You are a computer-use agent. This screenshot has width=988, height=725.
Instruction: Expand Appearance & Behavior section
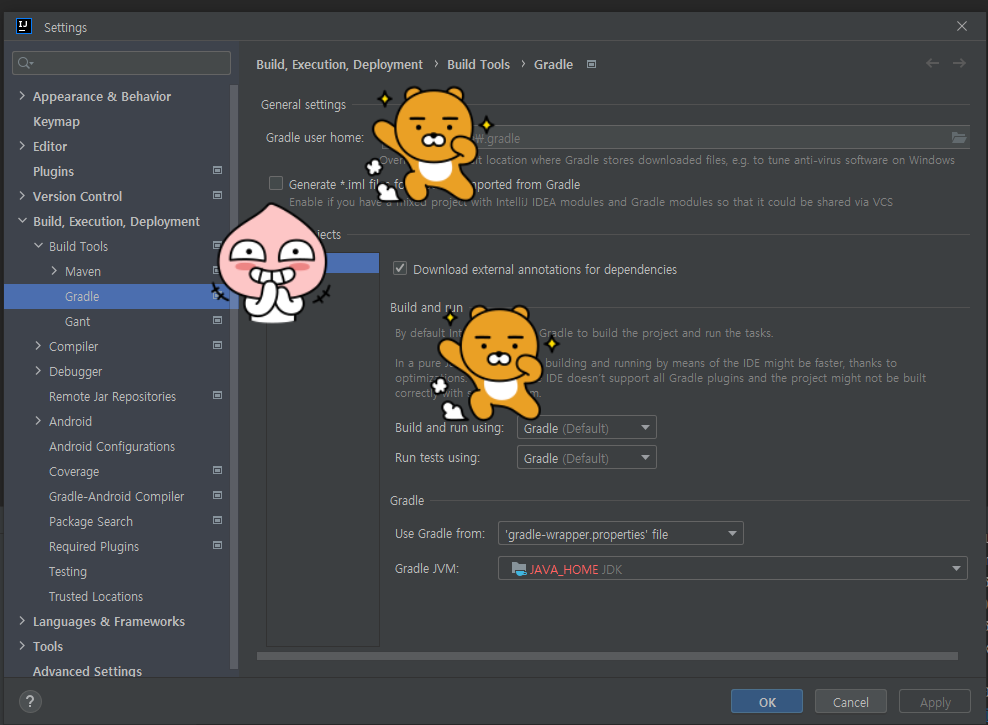[x=22, y=96]
